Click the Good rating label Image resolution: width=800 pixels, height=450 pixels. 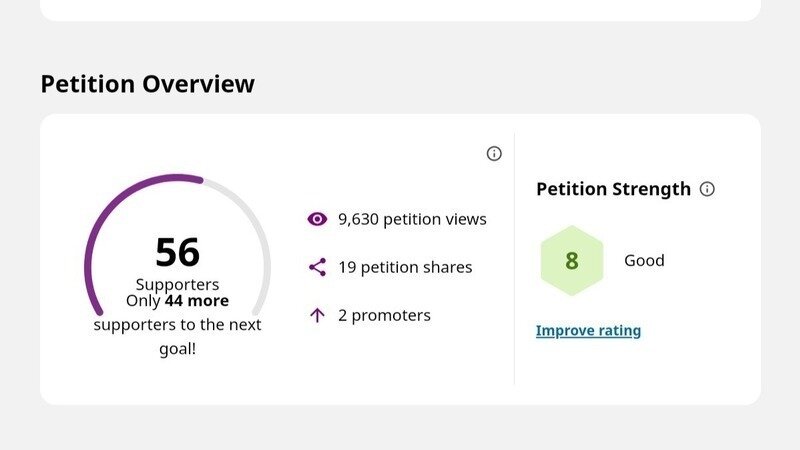(x=644, y=261)
